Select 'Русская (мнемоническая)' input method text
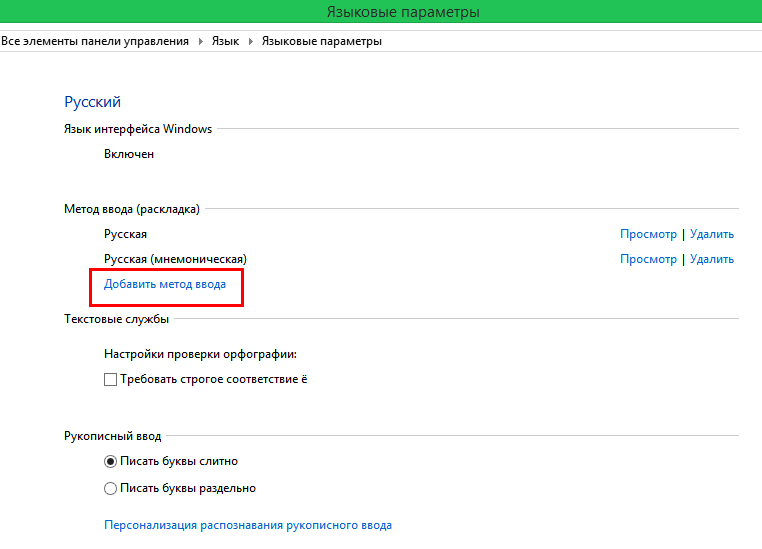762x549 pixels. [x=175, y=259]
